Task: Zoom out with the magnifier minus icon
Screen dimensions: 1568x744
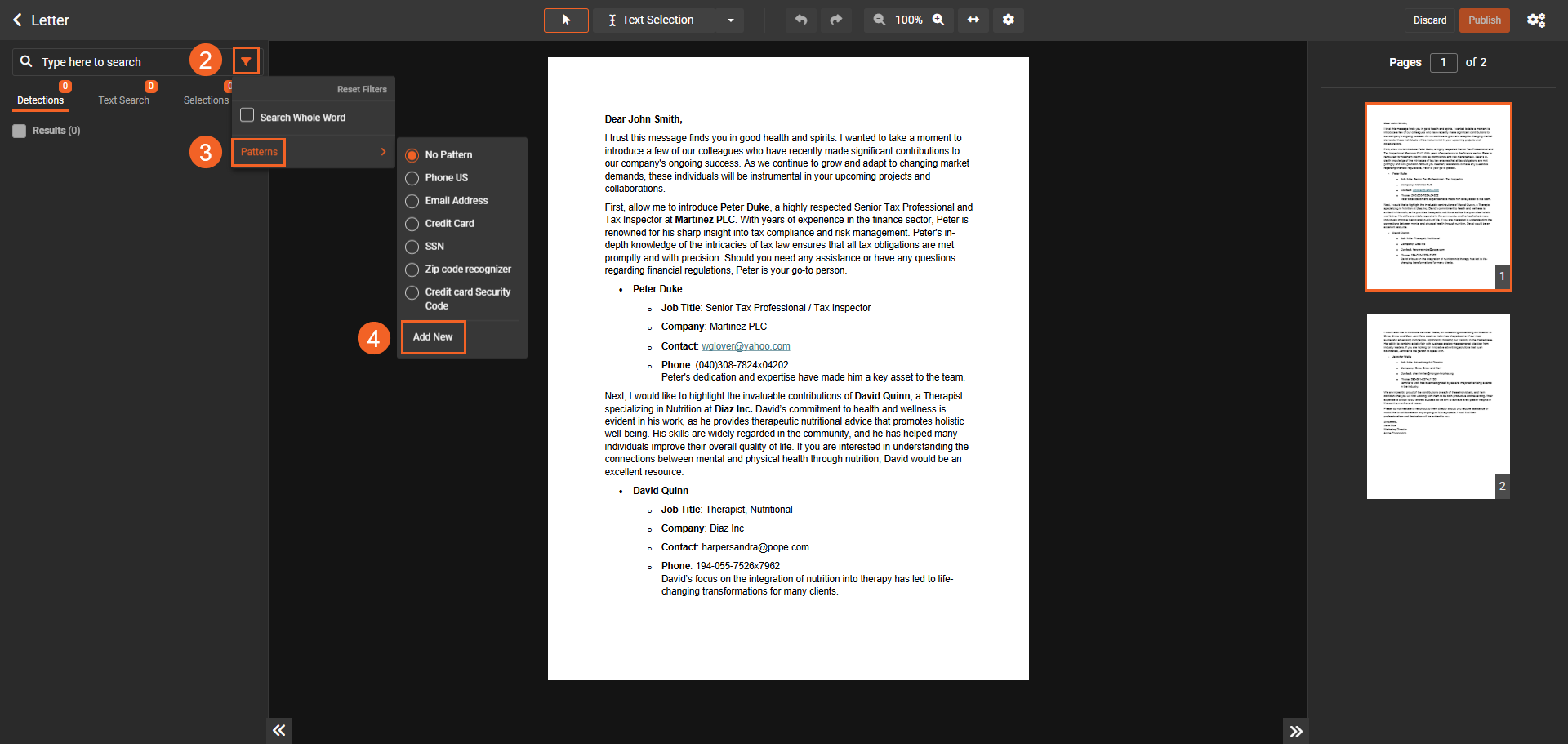Action: click(879, 20)
